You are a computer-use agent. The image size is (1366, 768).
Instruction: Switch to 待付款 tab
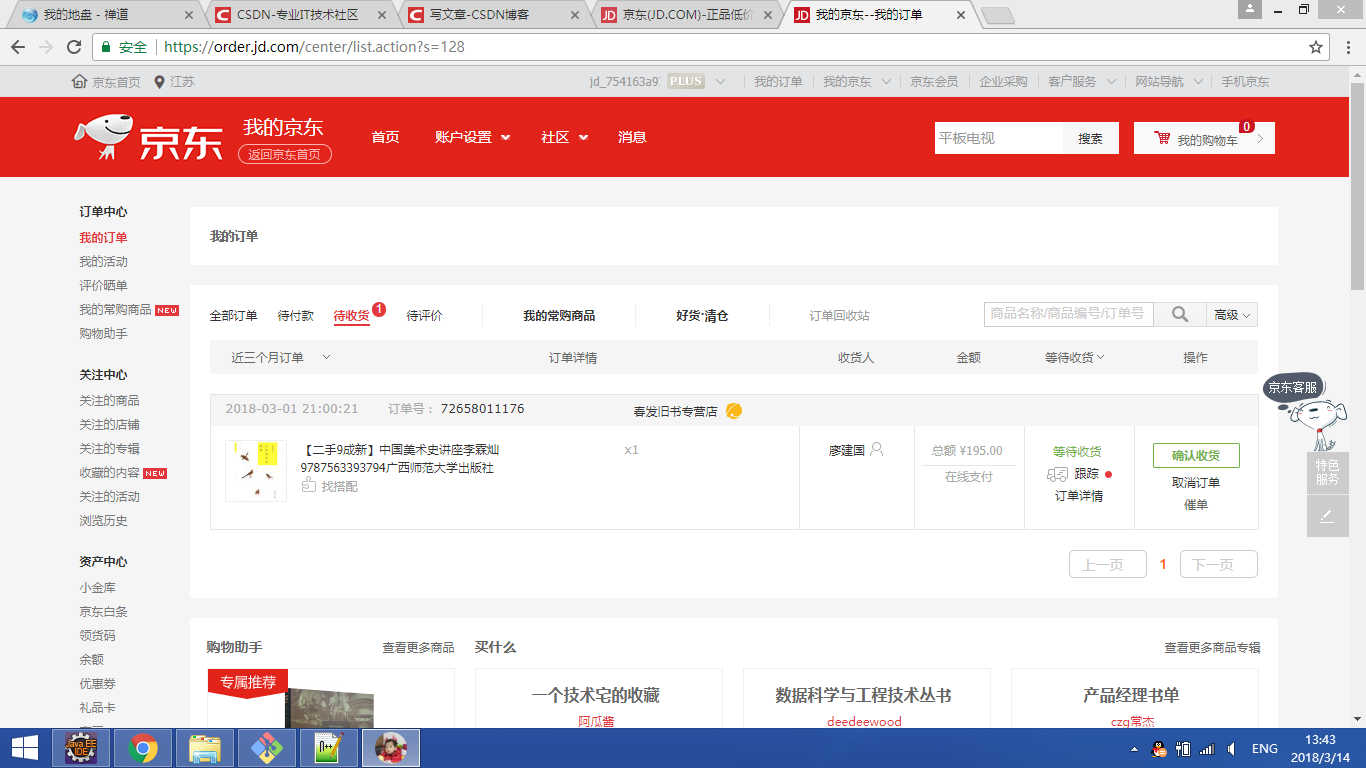tap(295, 315)
